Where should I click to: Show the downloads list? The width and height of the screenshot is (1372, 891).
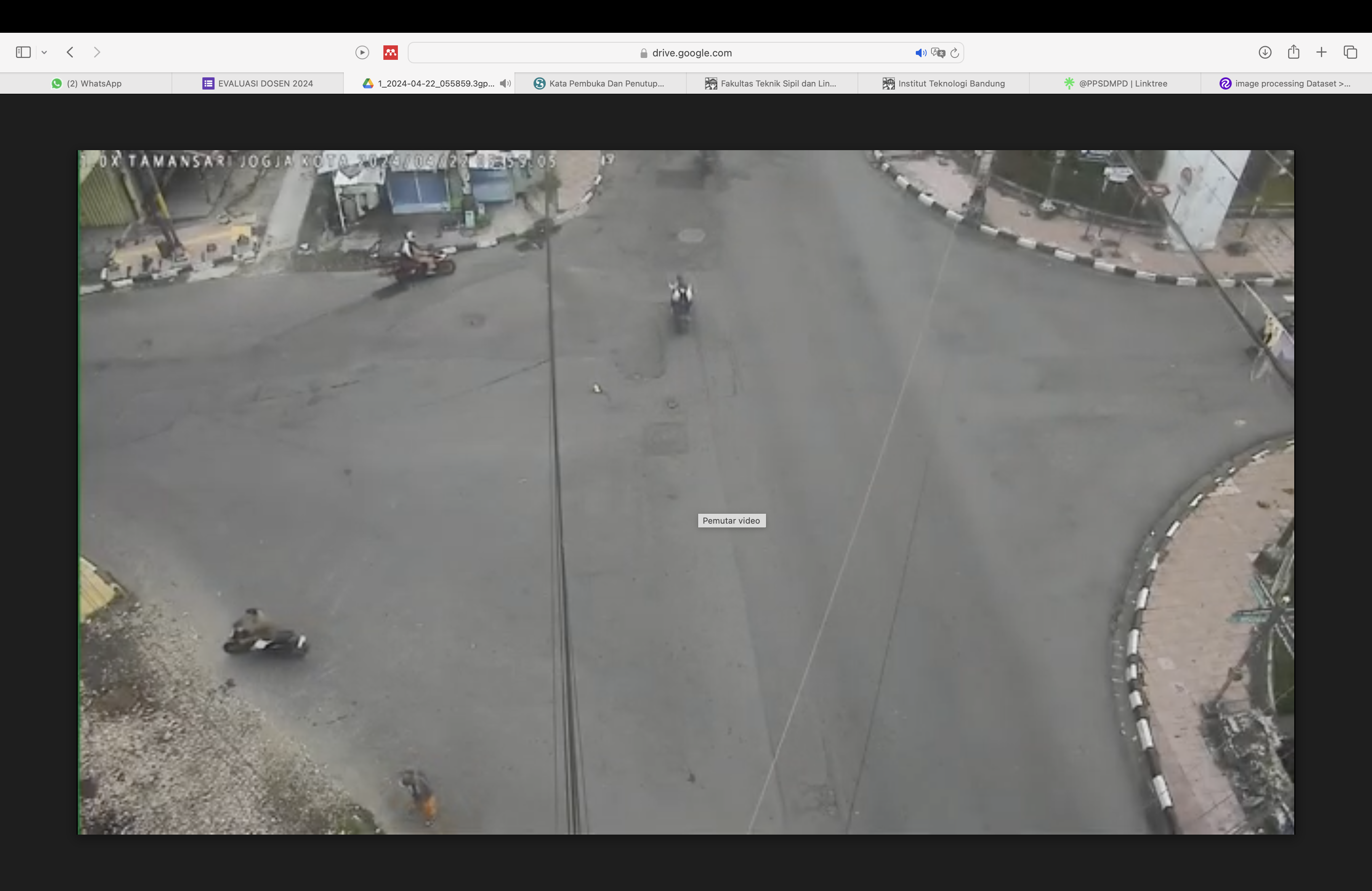(1265, 53)
